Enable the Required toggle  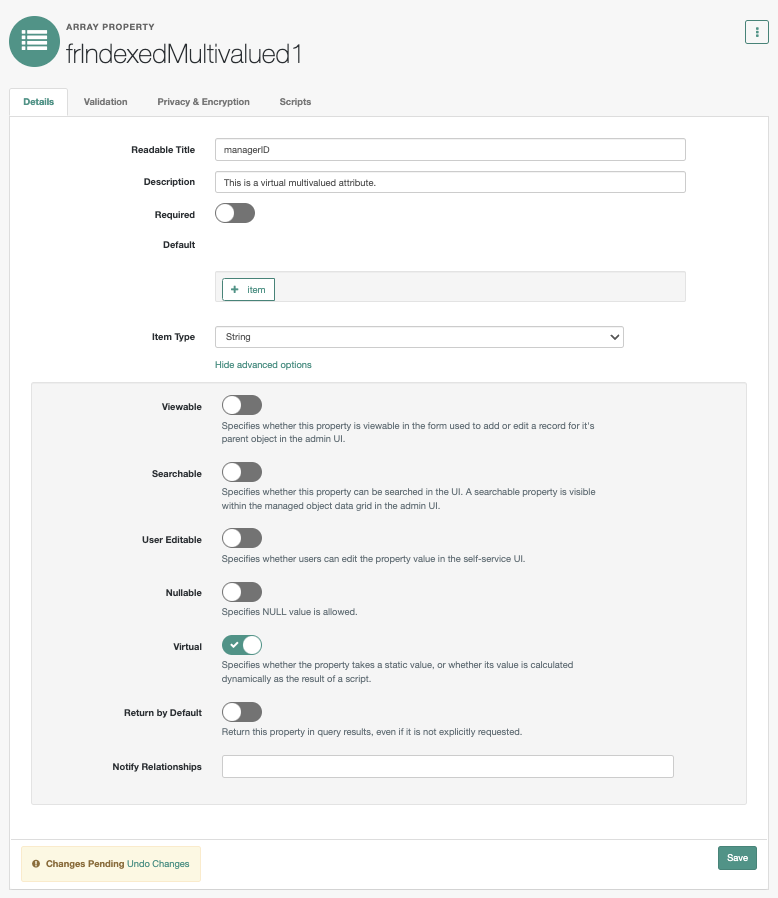pyautogui.click(x=235, y=213)
